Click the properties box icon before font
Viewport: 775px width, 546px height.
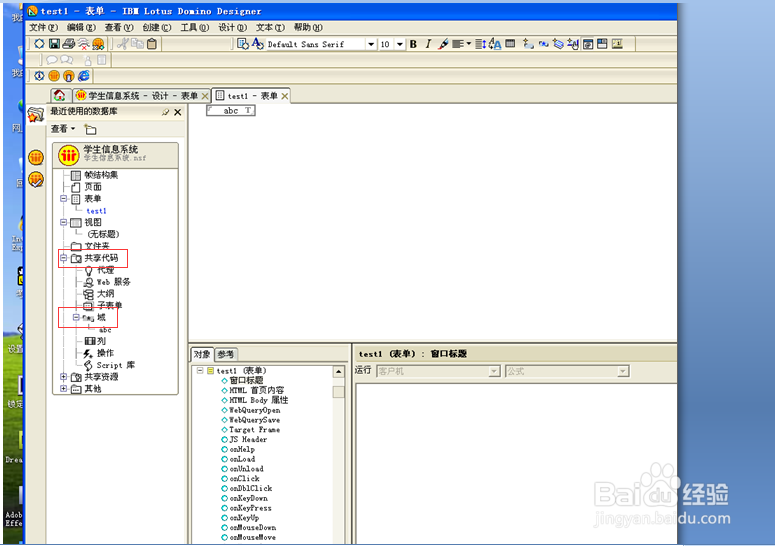tap(243, 44)
